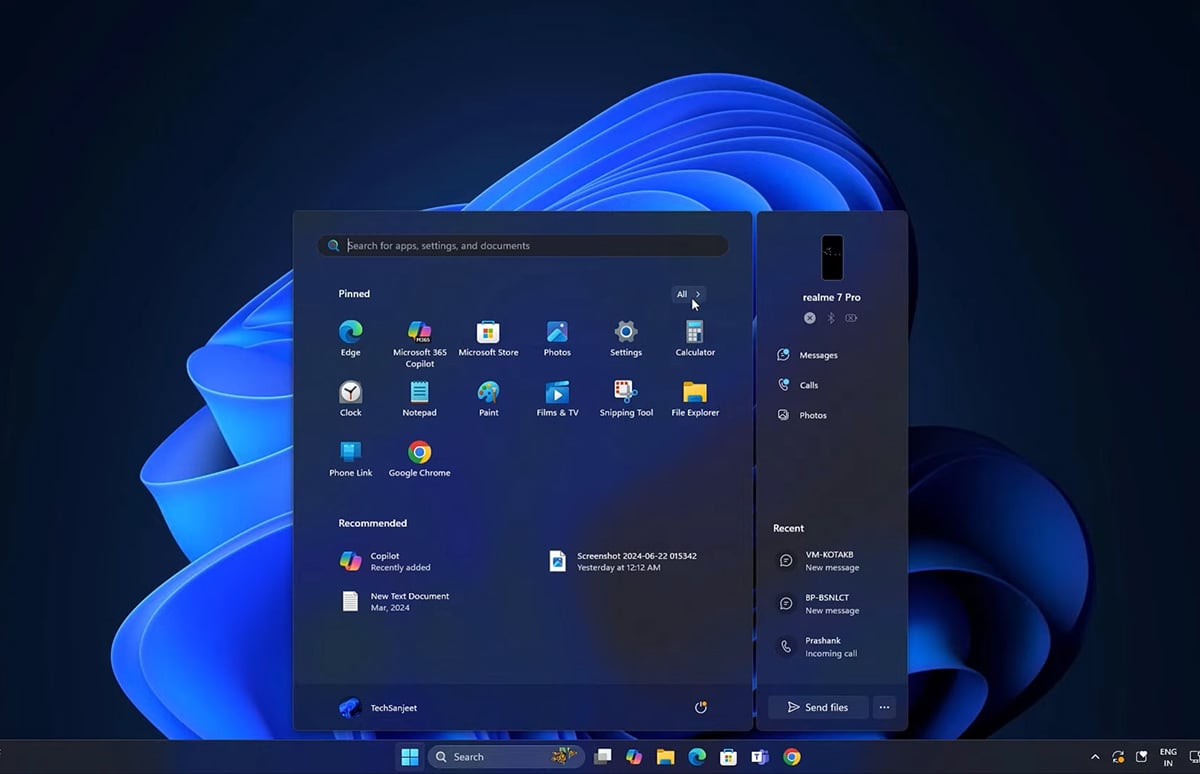Open more options next to Send files

[x=884, y=707]
